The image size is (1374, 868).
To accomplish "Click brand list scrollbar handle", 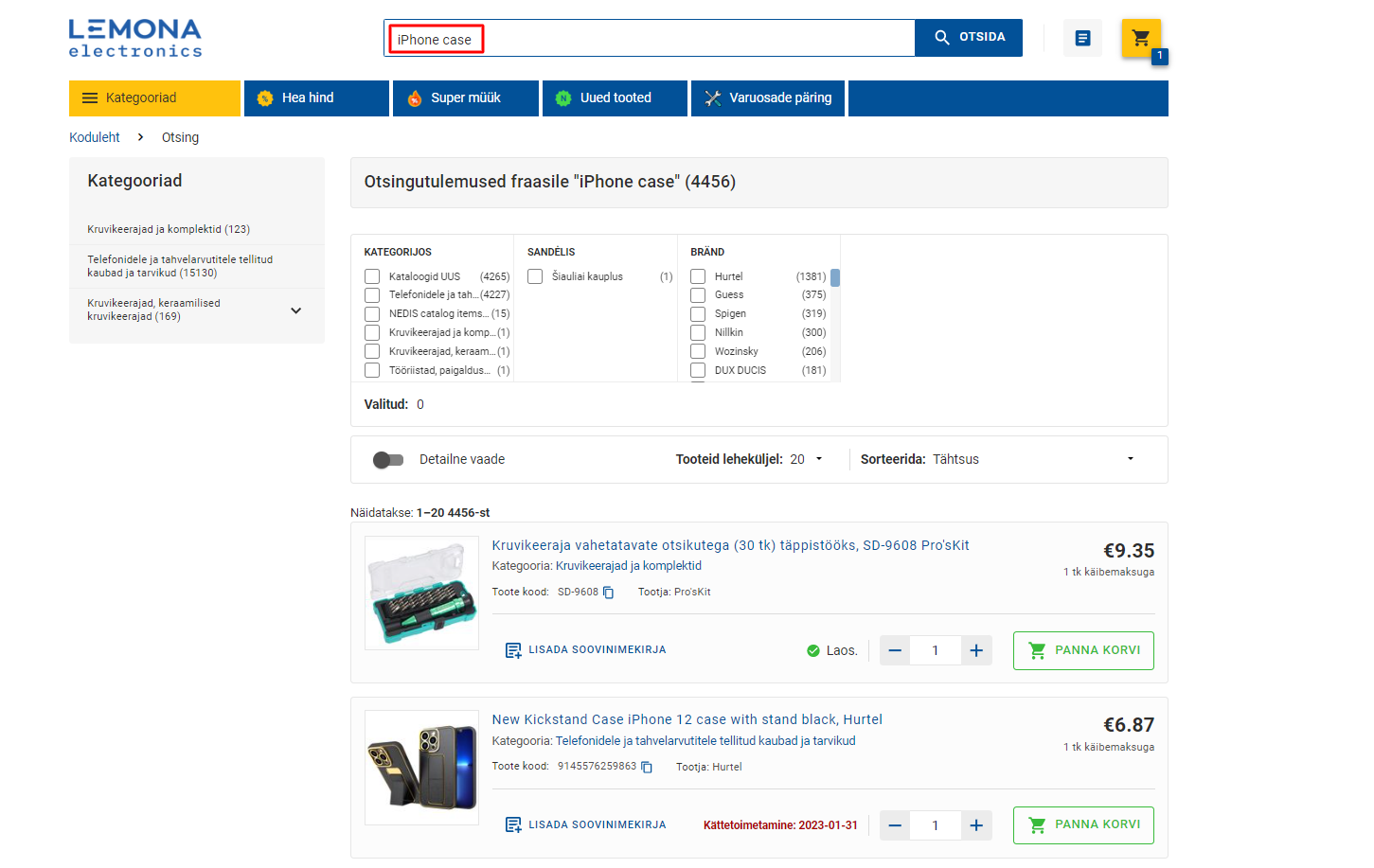I will 835,277.
